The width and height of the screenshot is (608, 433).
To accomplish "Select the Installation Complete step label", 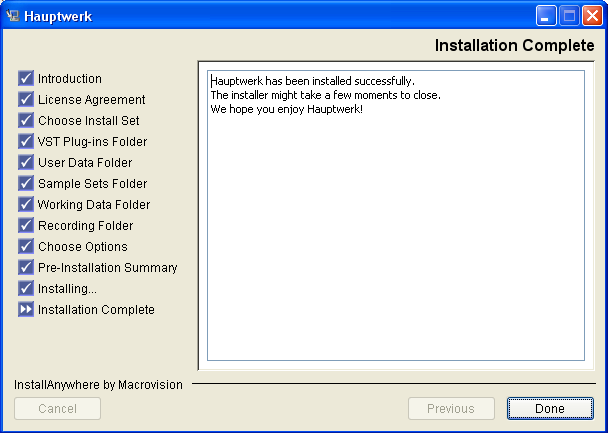I will pos(96,309).
